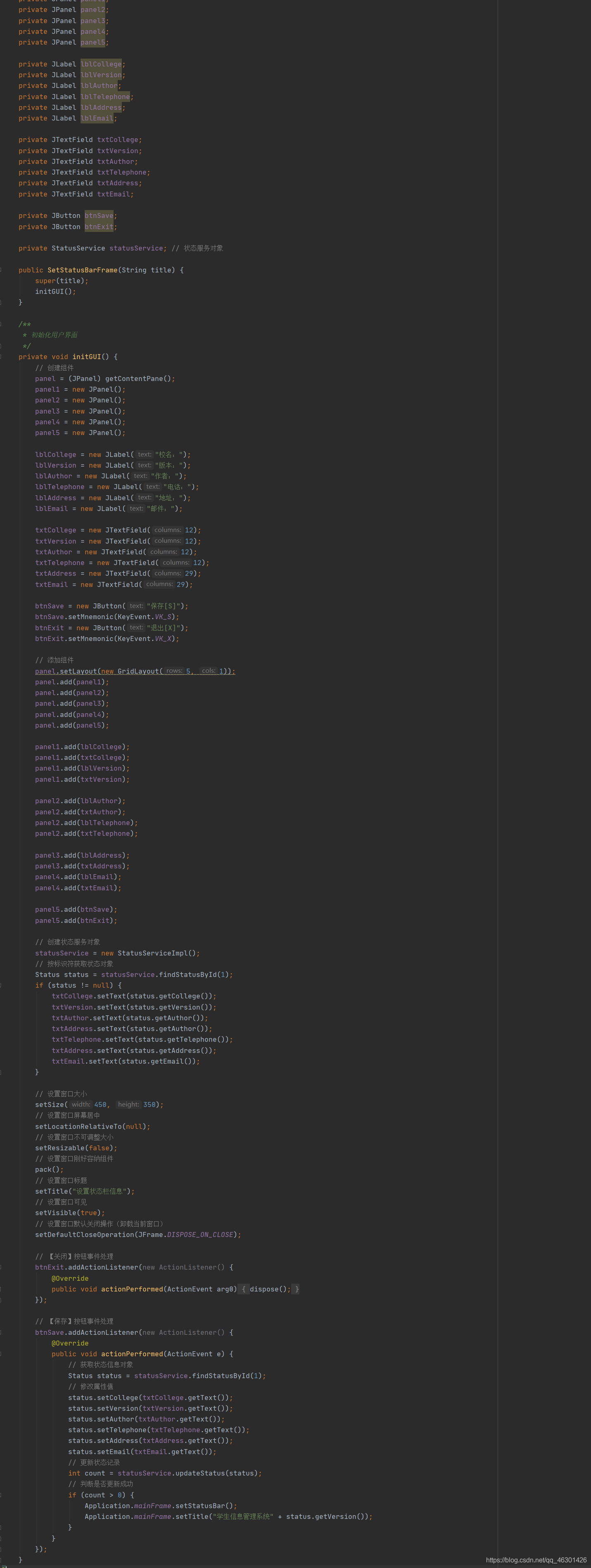This screenshot has width=591, height=1568.
Task: Click the "Application.mainFrame.setTitle(" line
Action: [x=228, y=1516]
